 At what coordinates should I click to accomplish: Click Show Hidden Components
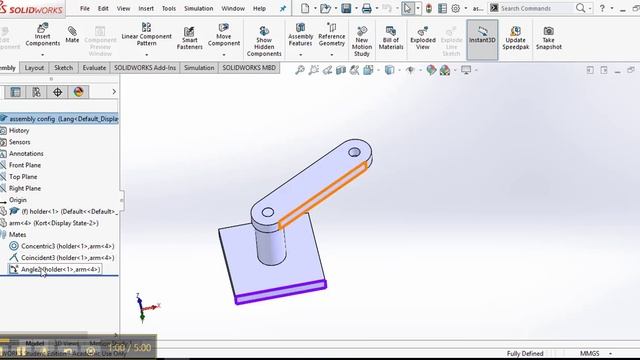pos(264,41)
